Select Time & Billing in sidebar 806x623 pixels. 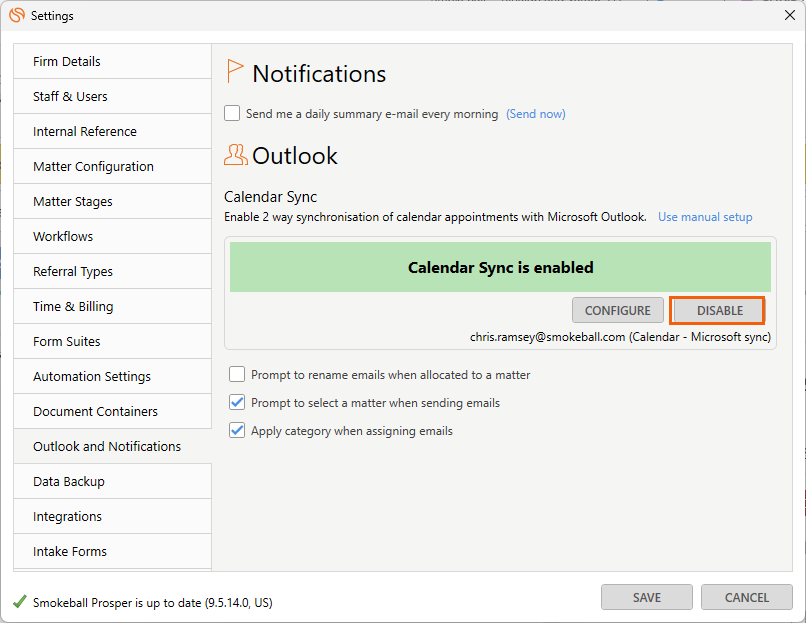[113, 306]
